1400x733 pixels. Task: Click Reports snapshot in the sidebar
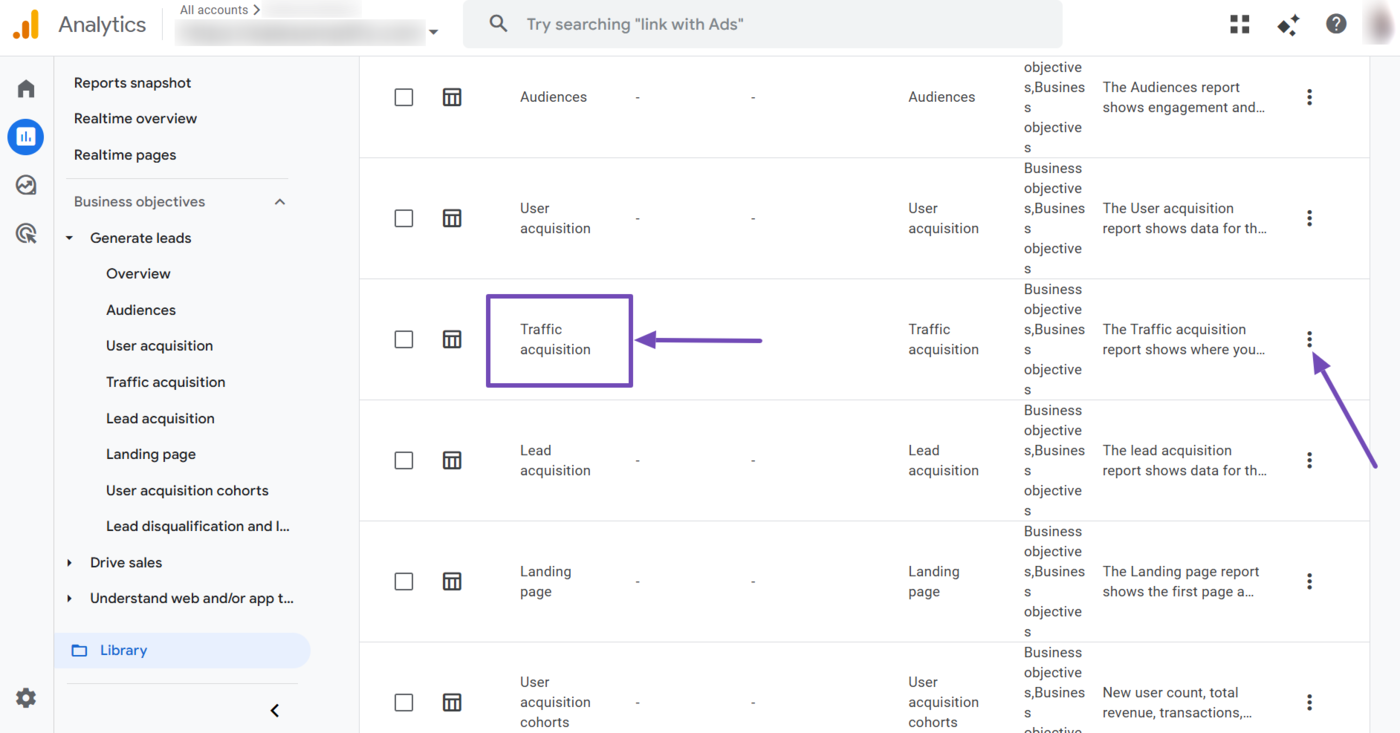point(132,82)
